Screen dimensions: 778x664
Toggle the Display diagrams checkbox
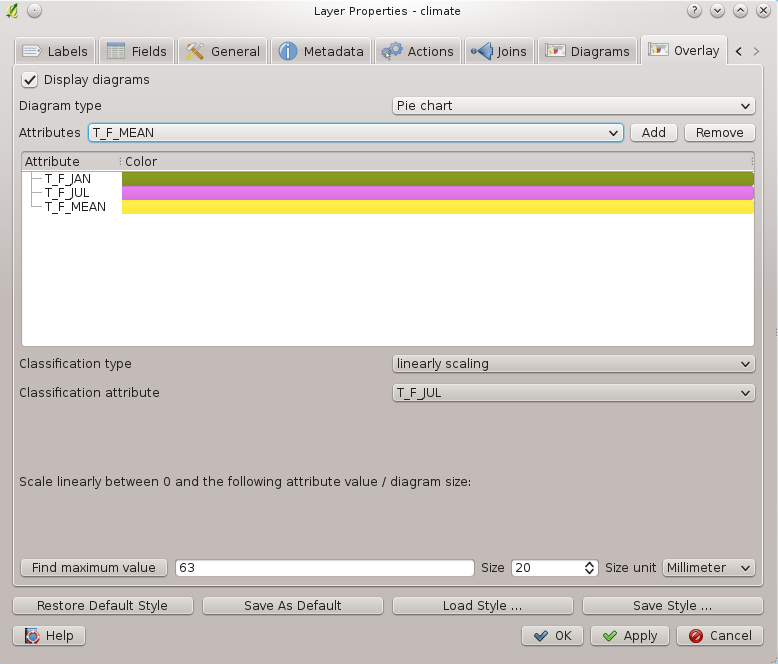pos(29,80)
